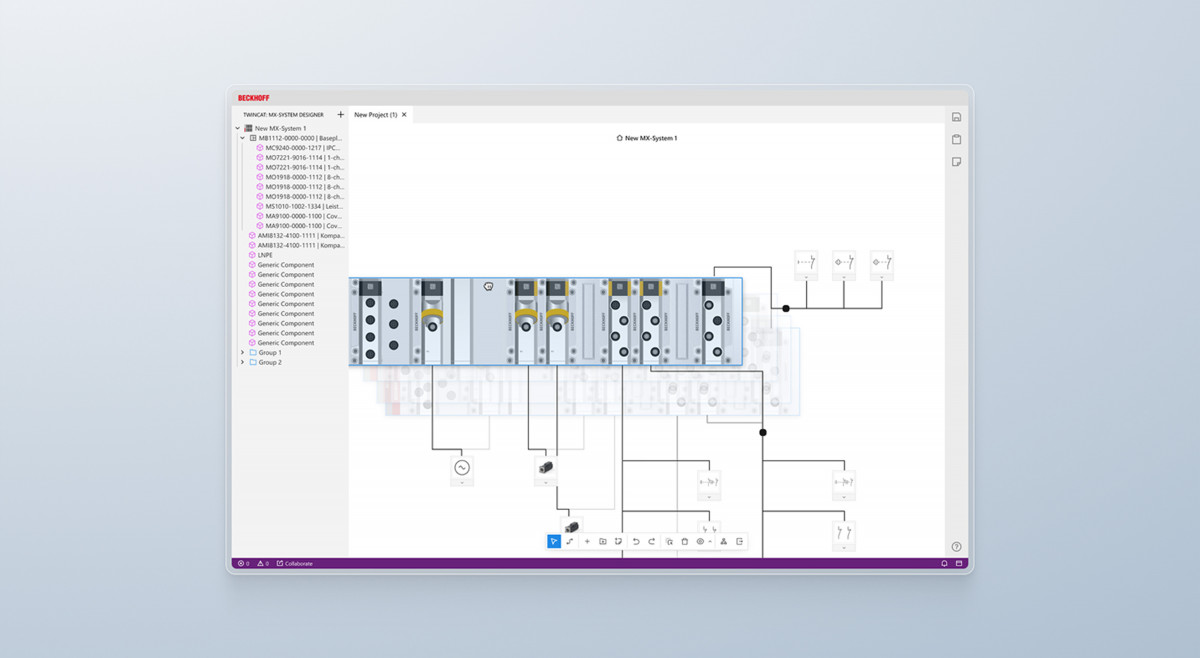Click the cube icon beside LNPE
The height and width of the screenshot is (658, 1200).
[252, 255]
